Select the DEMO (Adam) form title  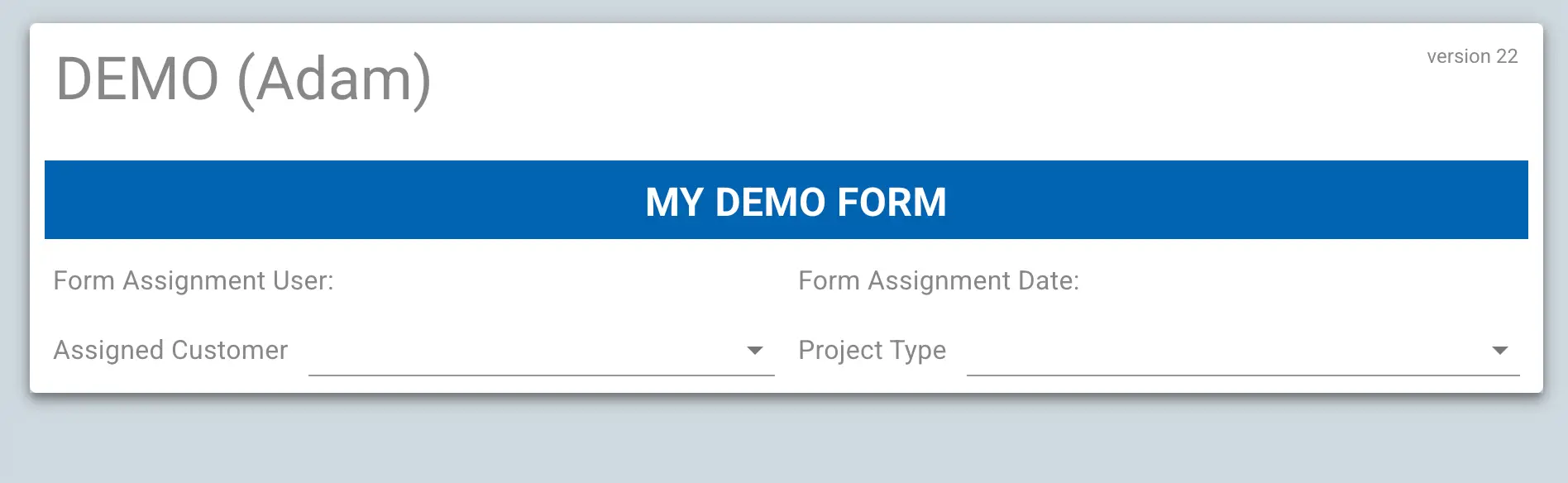[x=244, y=79]
